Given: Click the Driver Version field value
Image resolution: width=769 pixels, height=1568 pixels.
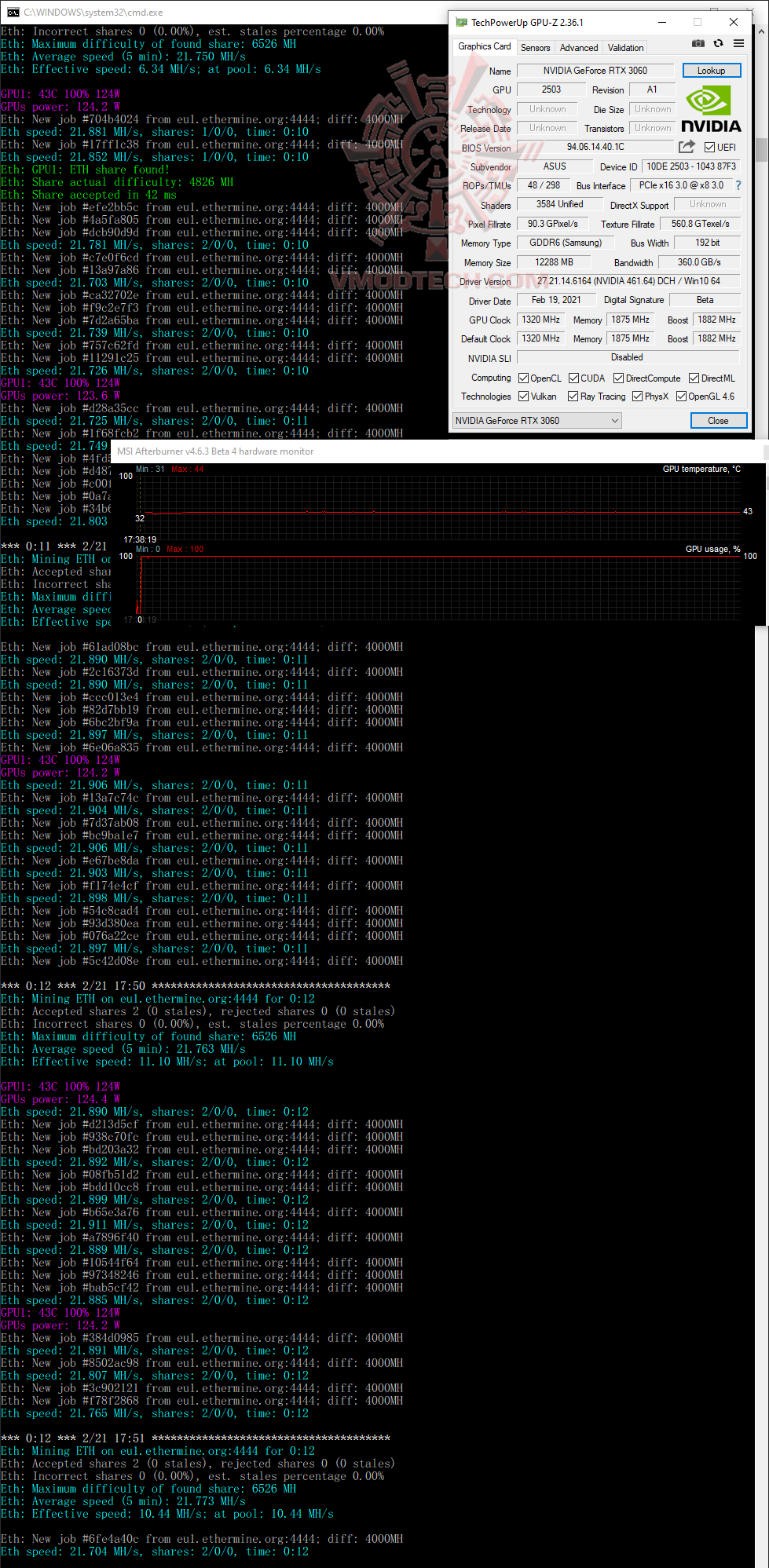Looking at the screenshot, I should pyautogui.click(x=628, y=281).
